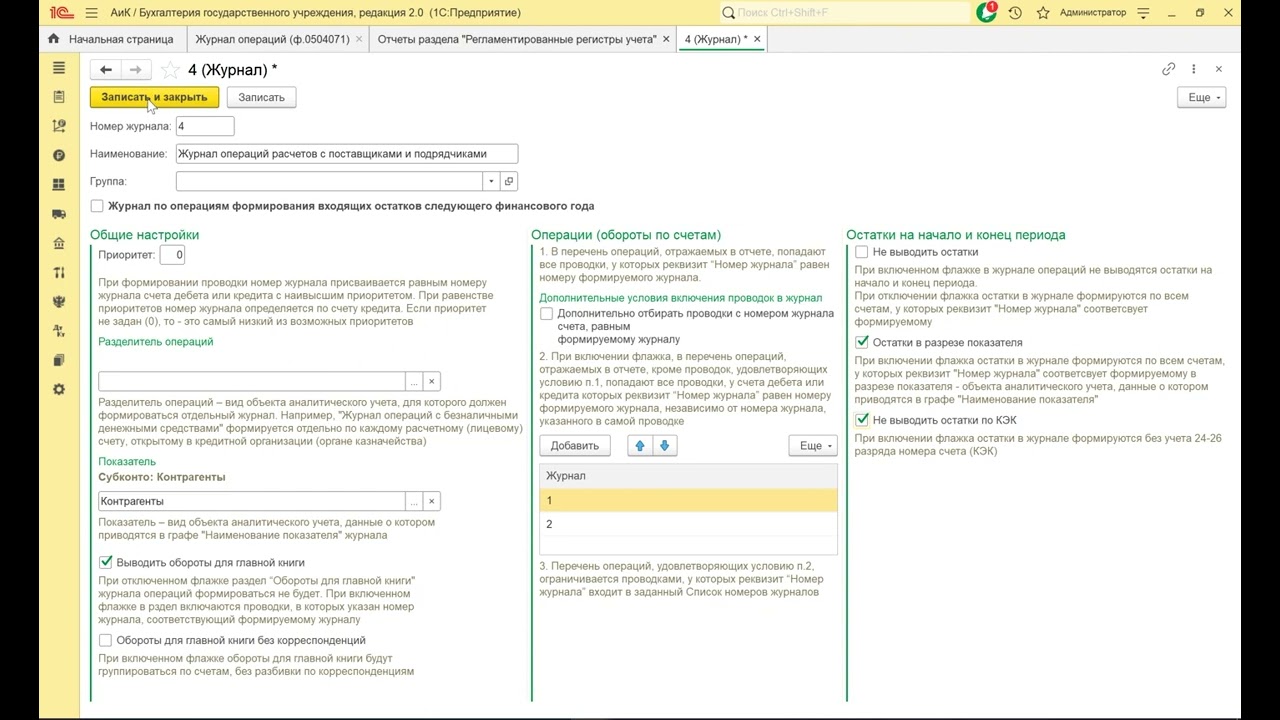Switch to Журнал операций (ф.0504071) tab
This screenshot has height=720, width=1280.
pyautogui.click(x=272, y=39)
